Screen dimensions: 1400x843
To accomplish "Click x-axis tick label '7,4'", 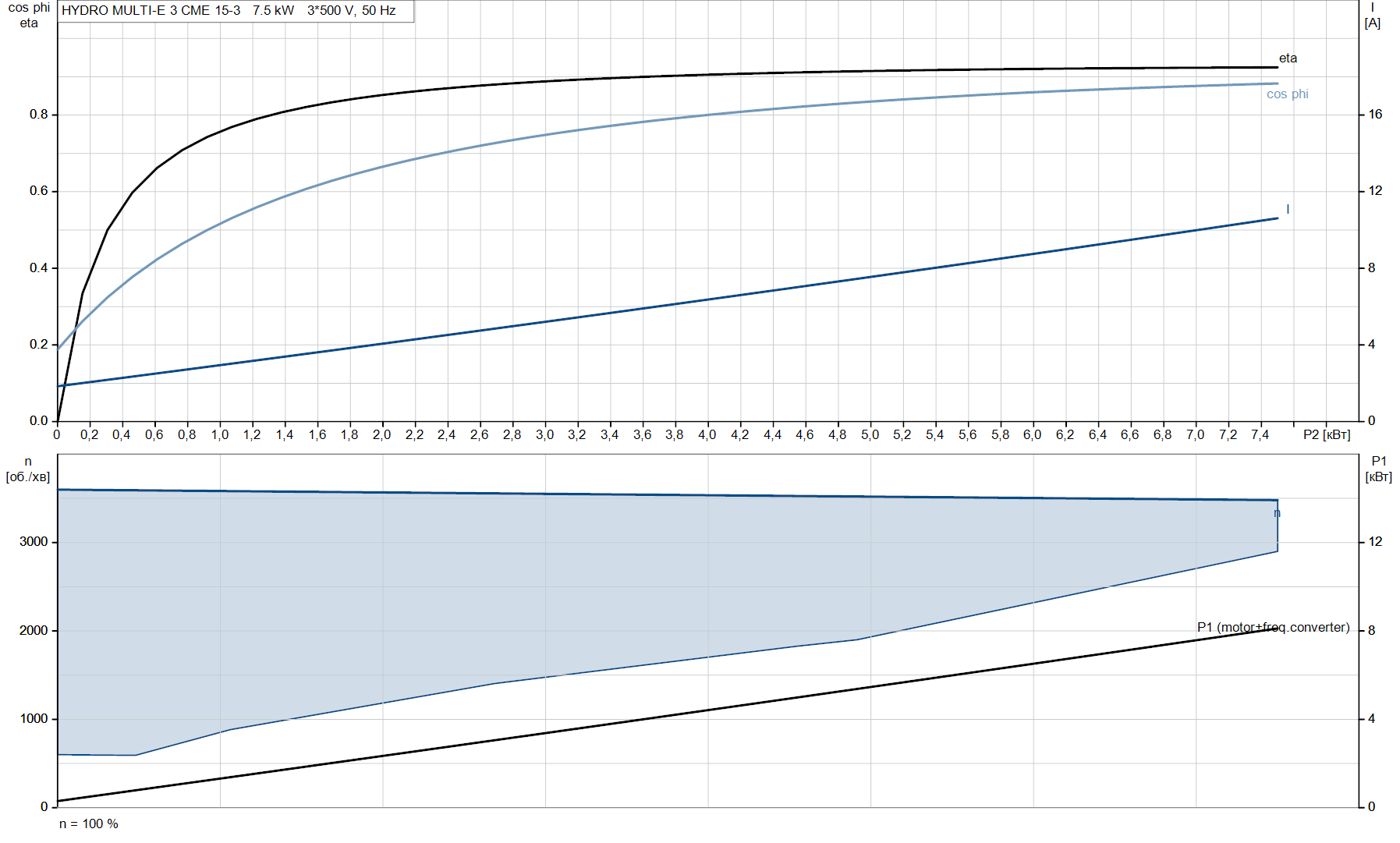I will coord(1260,434).
